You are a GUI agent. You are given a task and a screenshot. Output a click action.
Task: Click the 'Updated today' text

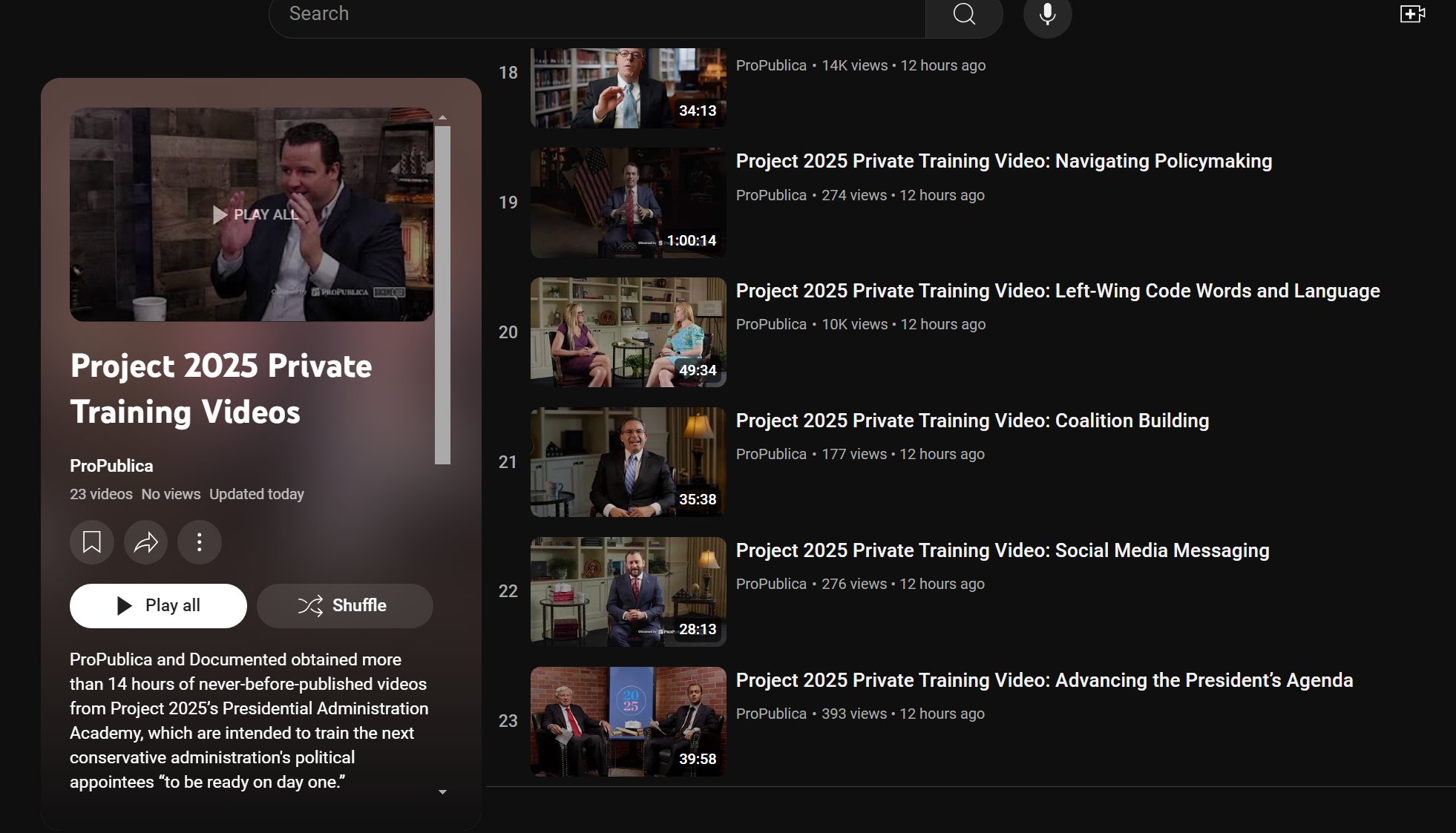[x=257, y=494]
